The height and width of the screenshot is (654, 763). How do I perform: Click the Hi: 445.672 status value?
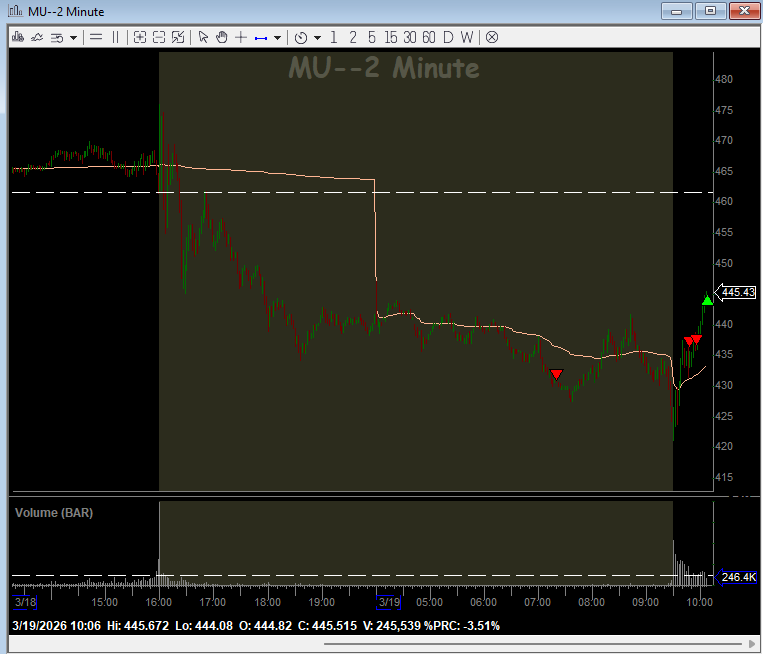click(138, 626)
